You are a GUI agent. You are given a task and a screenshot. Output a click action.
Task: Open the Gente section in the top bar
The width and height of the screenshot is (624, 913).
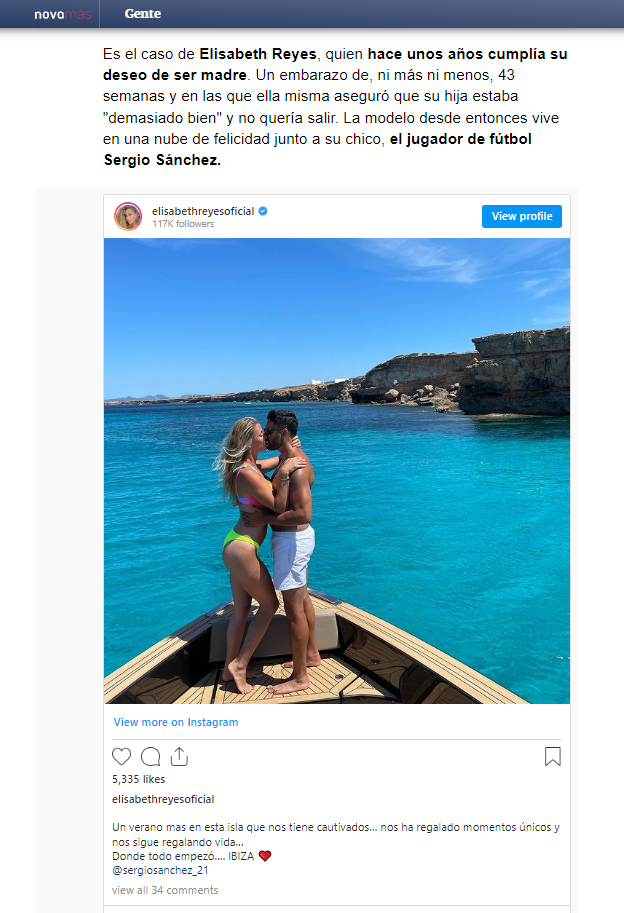(x=143, y=14)
